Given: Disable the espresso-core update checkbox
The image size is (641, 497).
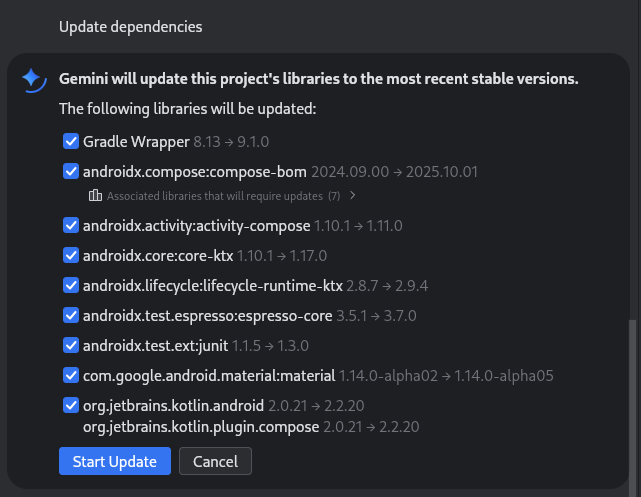Looking at the screenshot, I should pyautogui.click(x=71, y=316).
